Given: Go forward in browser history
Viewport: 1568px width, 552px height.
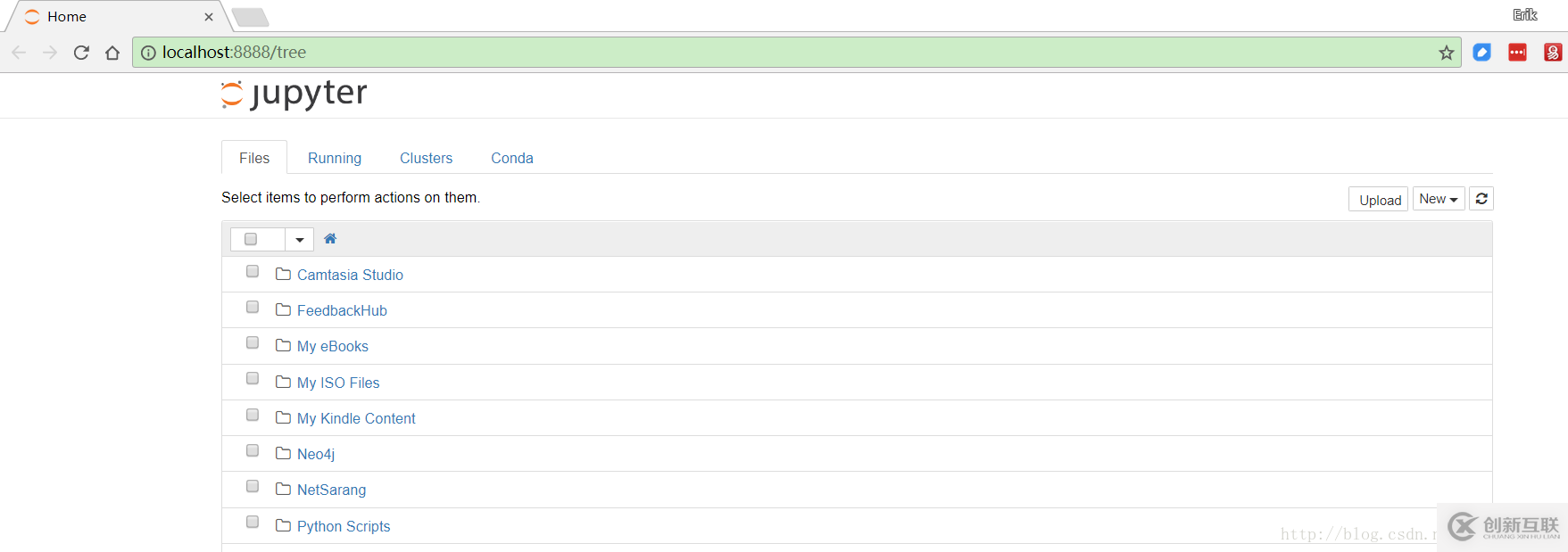Looking at the screenshot, I should (50, 53).
